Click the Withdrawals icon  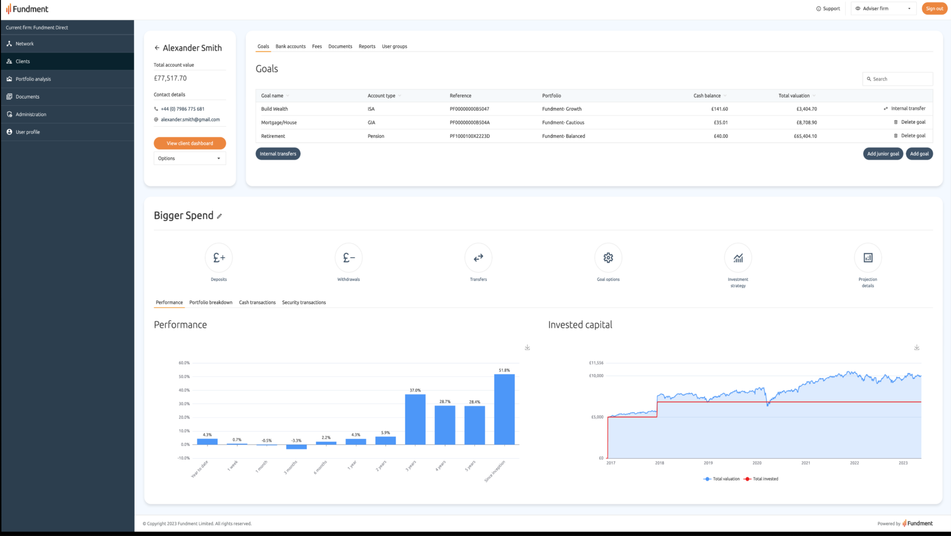tap(348, 258)
